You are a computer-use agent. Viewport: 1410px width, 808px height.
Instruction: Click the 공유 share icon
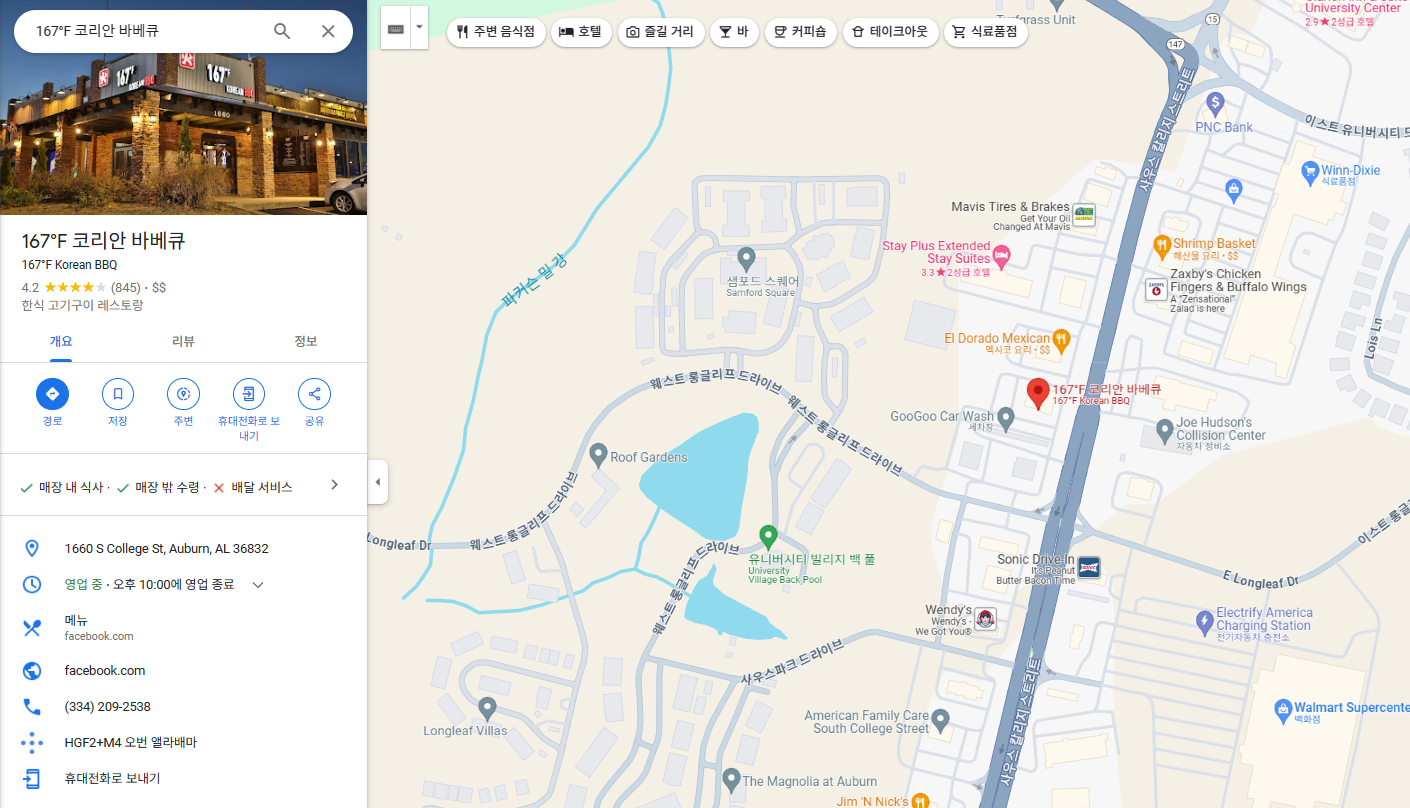tap(314, 394)
